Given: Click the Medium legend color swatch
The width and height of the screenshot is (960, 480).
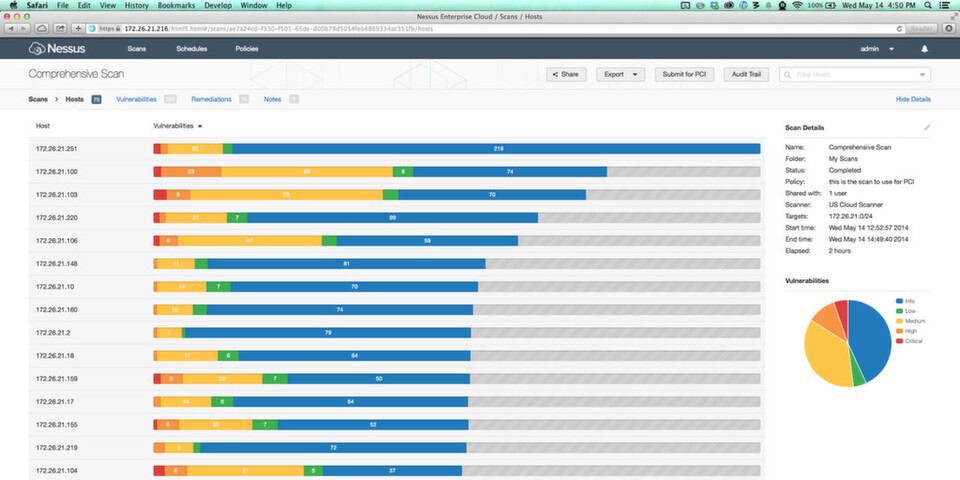Looking at the screenshot, I should [x=899, y=321].
